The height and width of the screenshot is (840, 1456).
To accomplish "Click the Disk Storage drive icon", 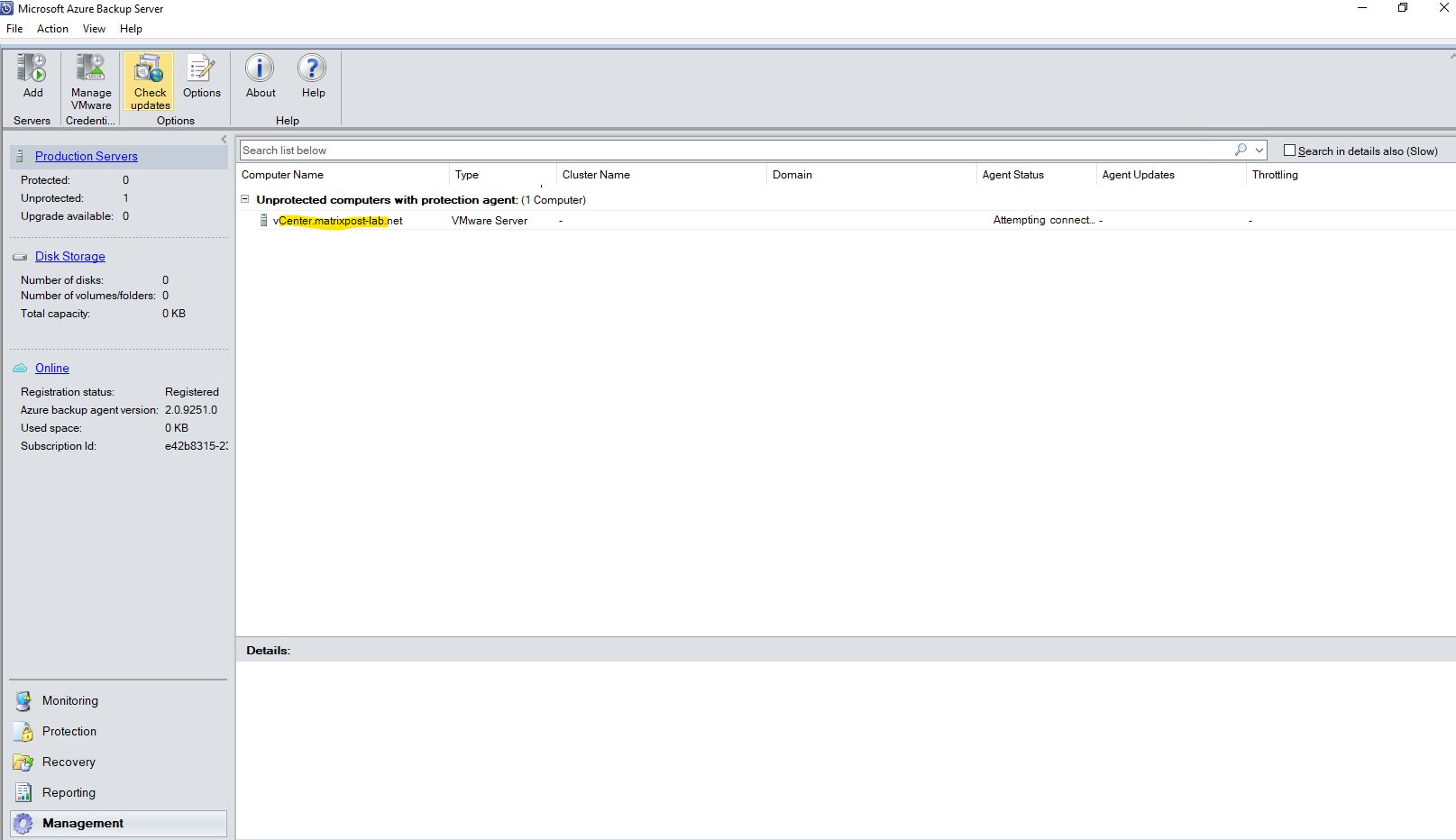I will click(20, 257).
